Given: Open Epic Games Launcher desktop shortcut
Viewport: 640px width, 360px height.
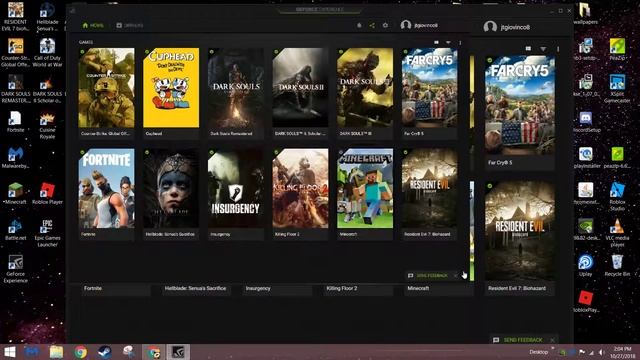Looking at the screenshot, I should click(x=47, y=233).
